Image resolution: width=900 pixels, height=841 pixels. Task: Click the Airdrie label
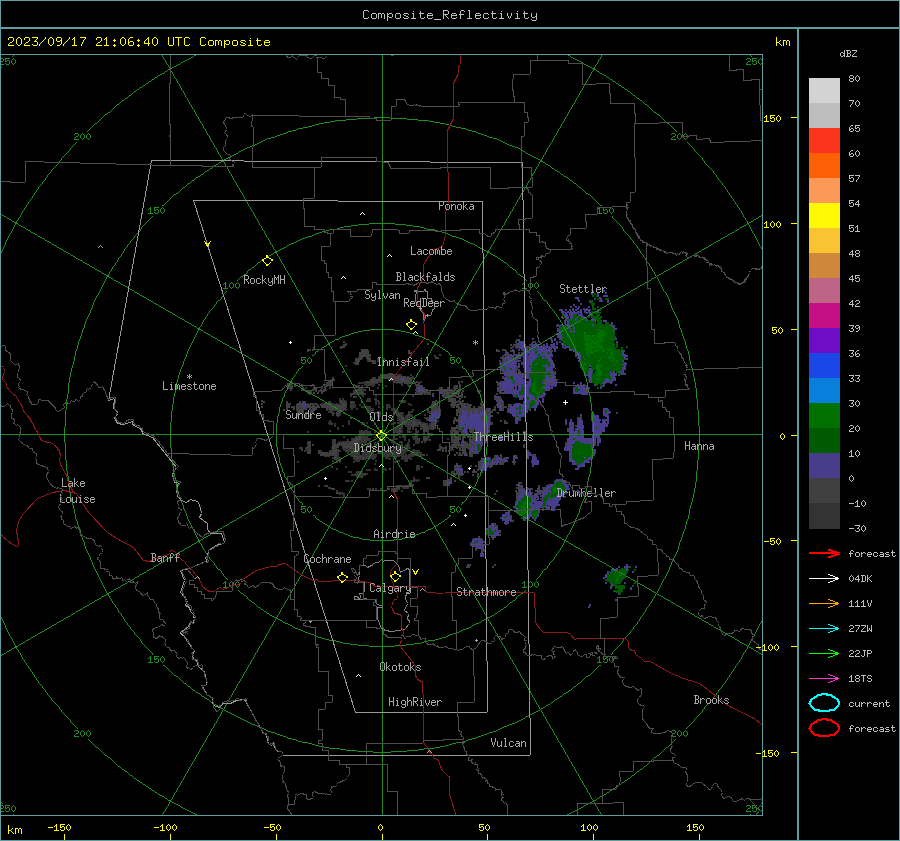click(x=394, y=534)
